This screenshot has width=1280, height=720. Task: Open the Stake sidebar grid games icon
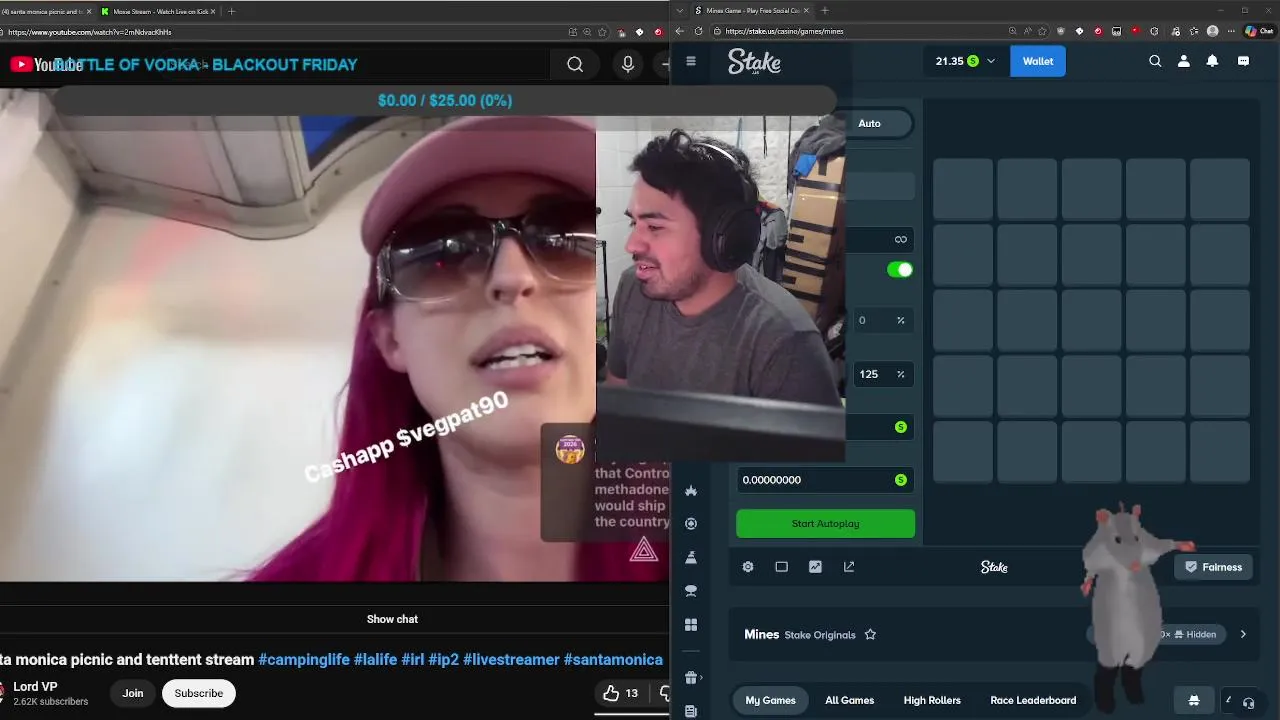(691, 625)
